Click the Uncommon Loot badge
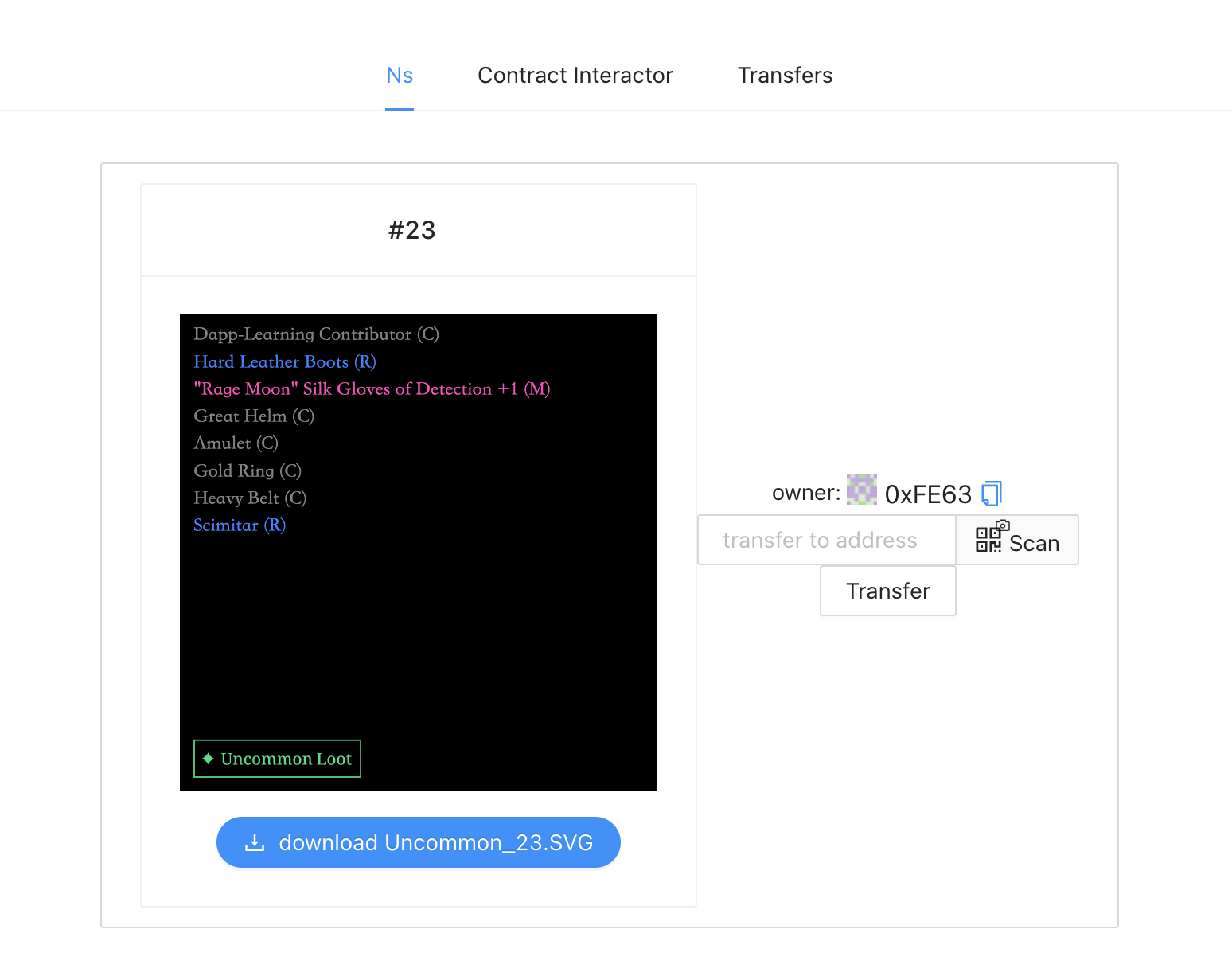 coord(277,759)
